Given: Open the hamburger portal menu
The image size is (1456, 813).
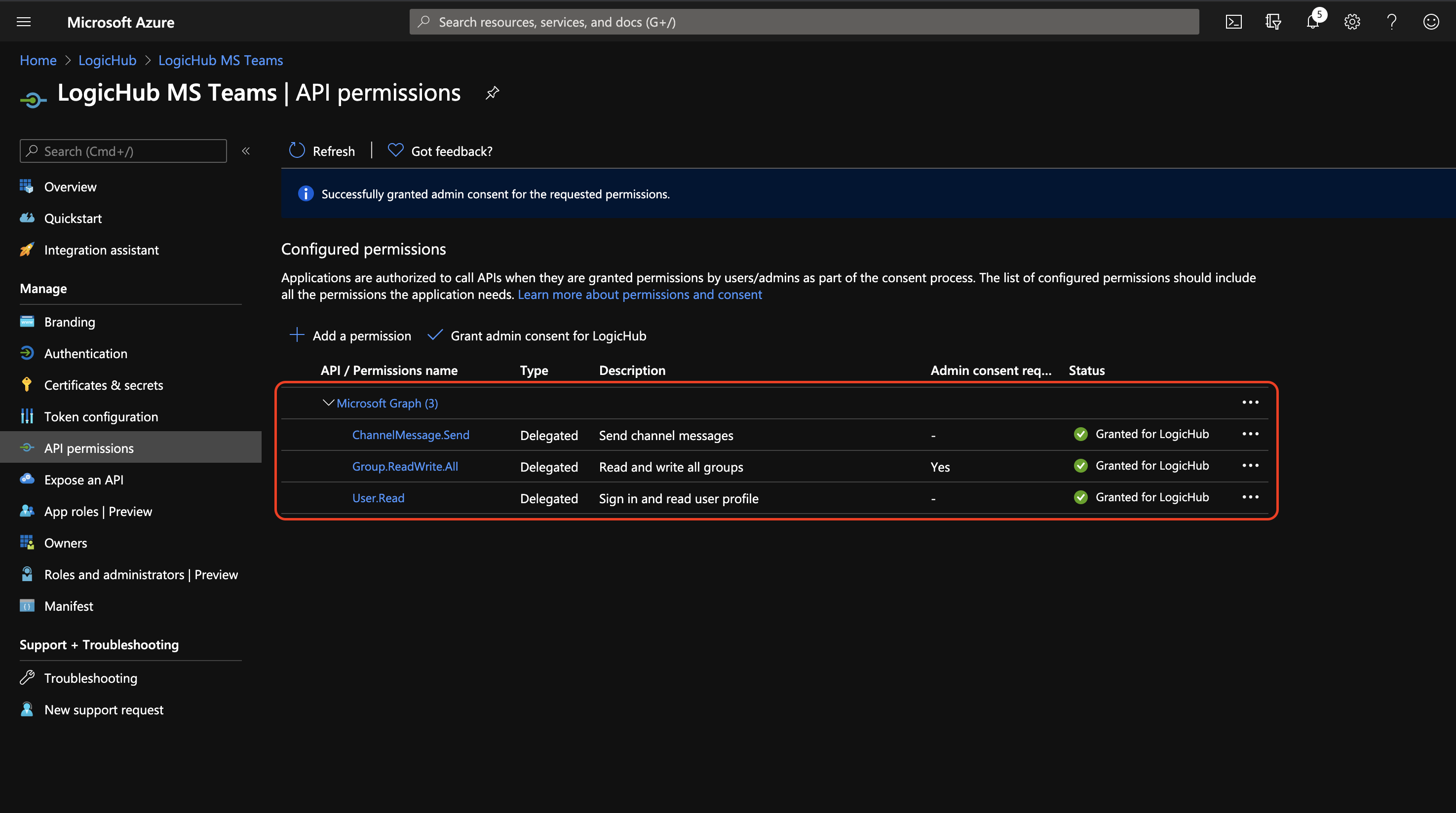Looking at the screenshot, I should click(24, 22).
